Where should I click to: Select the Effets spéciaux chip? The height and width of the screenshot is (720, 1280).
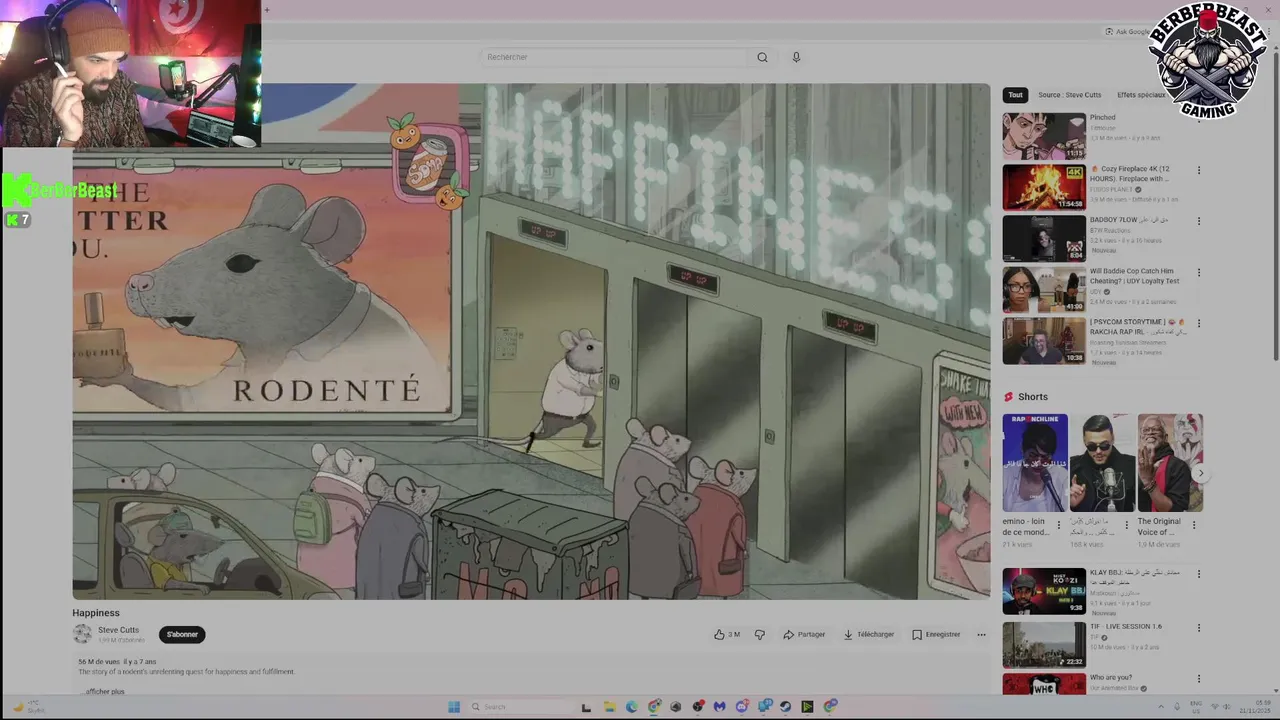tap(1141, 95)
